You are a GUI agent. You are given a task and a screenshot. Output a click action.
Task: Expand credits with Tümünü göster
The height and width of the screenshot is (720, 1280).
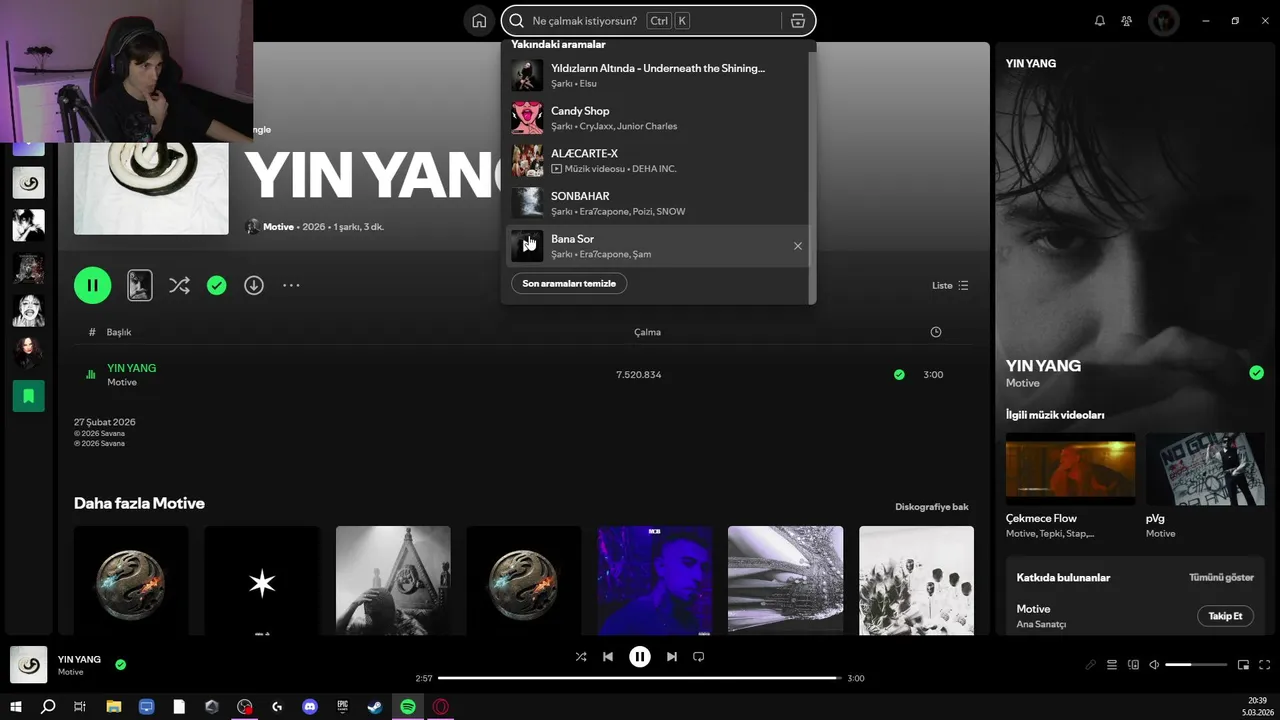tap(1221, 578)
